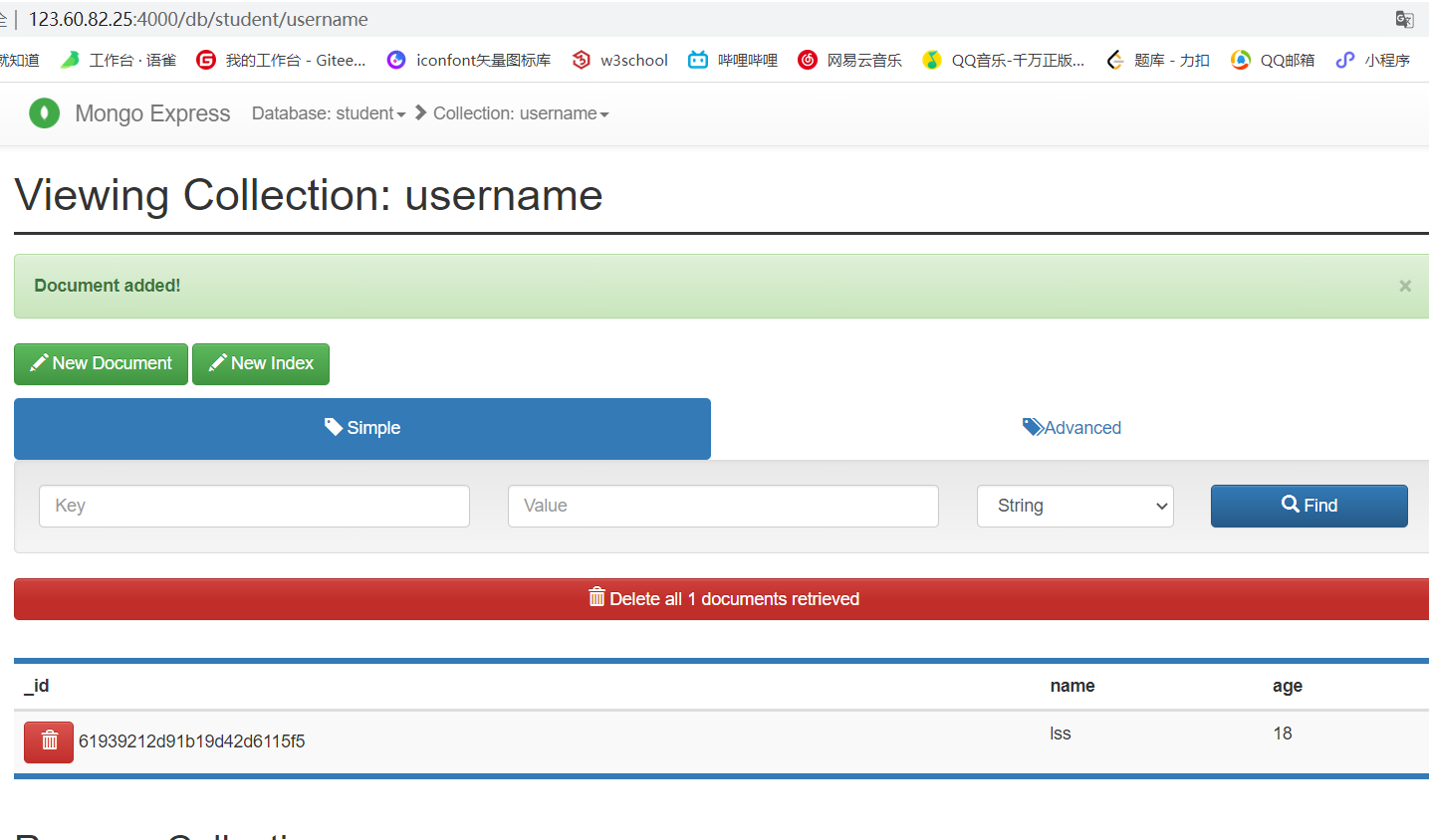Click the breadcrumb chevron between Database and Collection
This screenshot has height=840, width=1429.
[x=421, y=112]
